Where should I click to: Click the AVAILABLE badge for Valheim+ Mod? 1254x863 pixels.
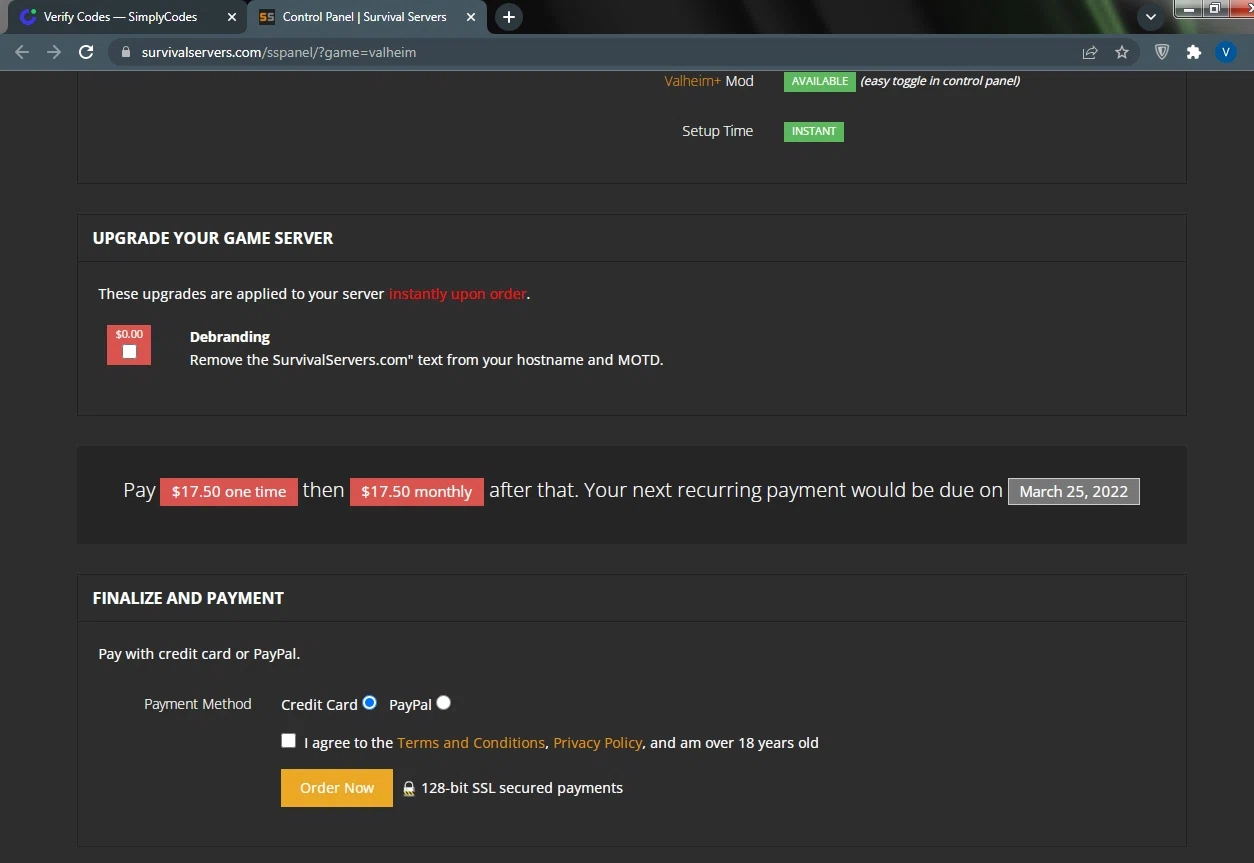pos(820,81)
